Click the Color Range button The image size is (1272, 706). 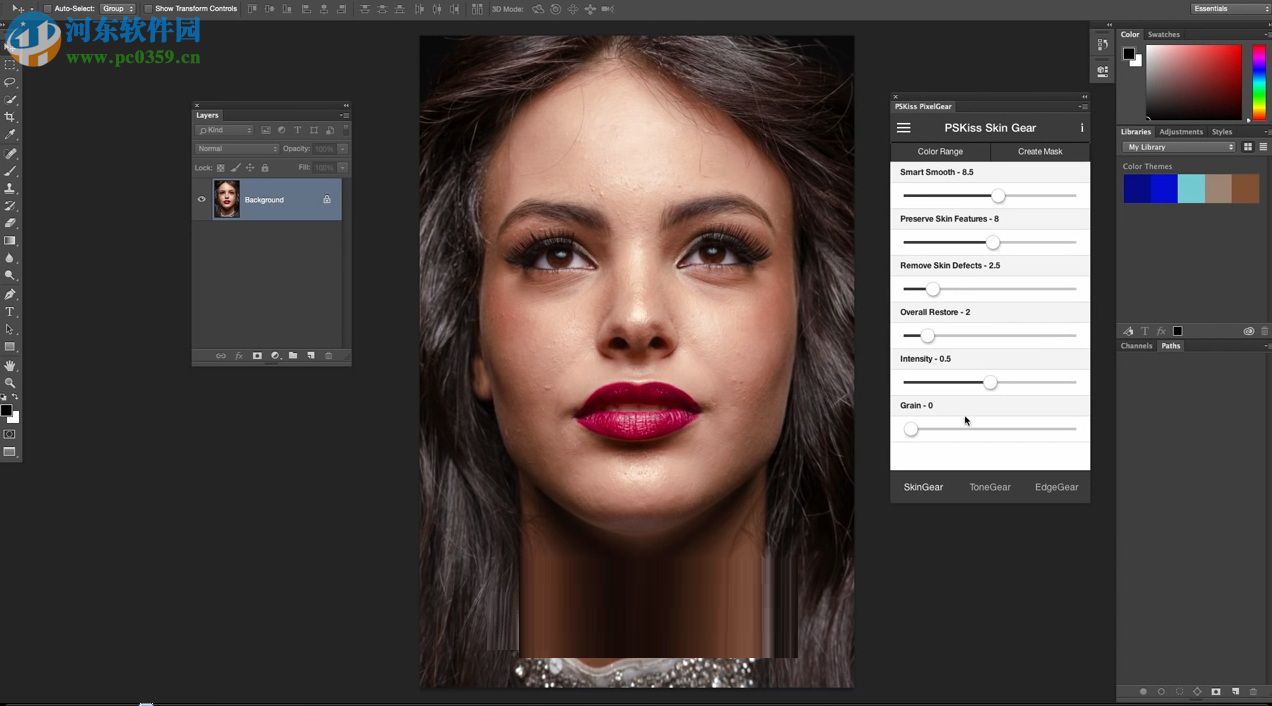click(940, 152)
